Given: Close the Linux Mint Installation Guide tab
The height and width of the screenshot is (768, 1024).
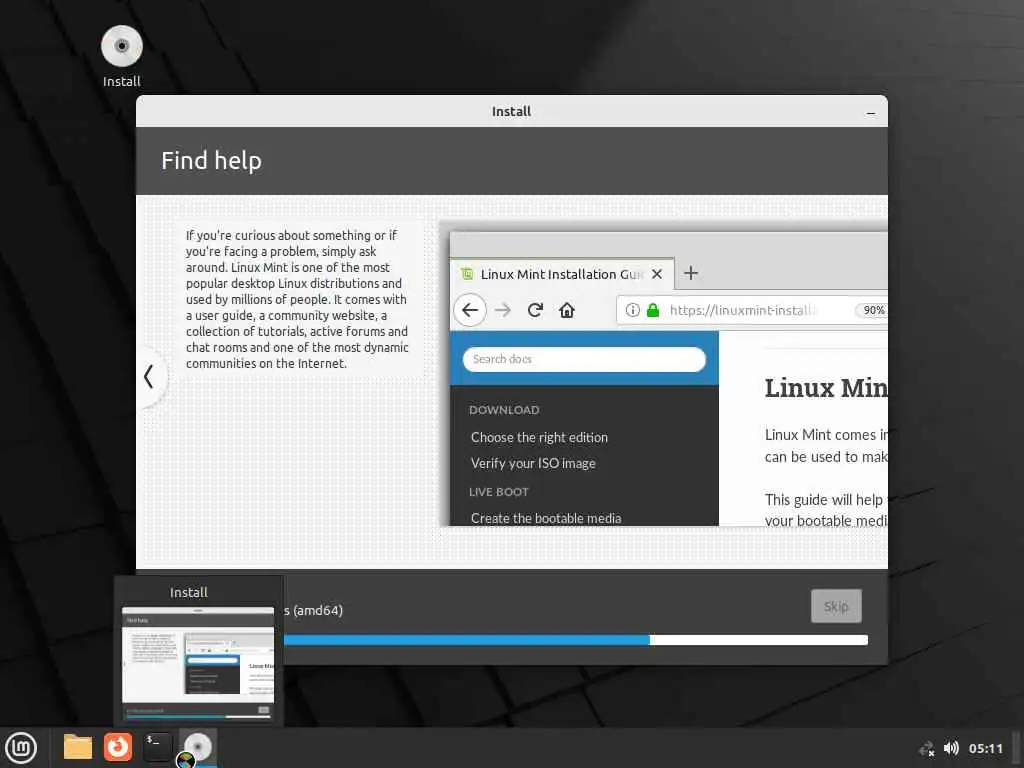Looking at the screenshot, I should click(657, 274).
